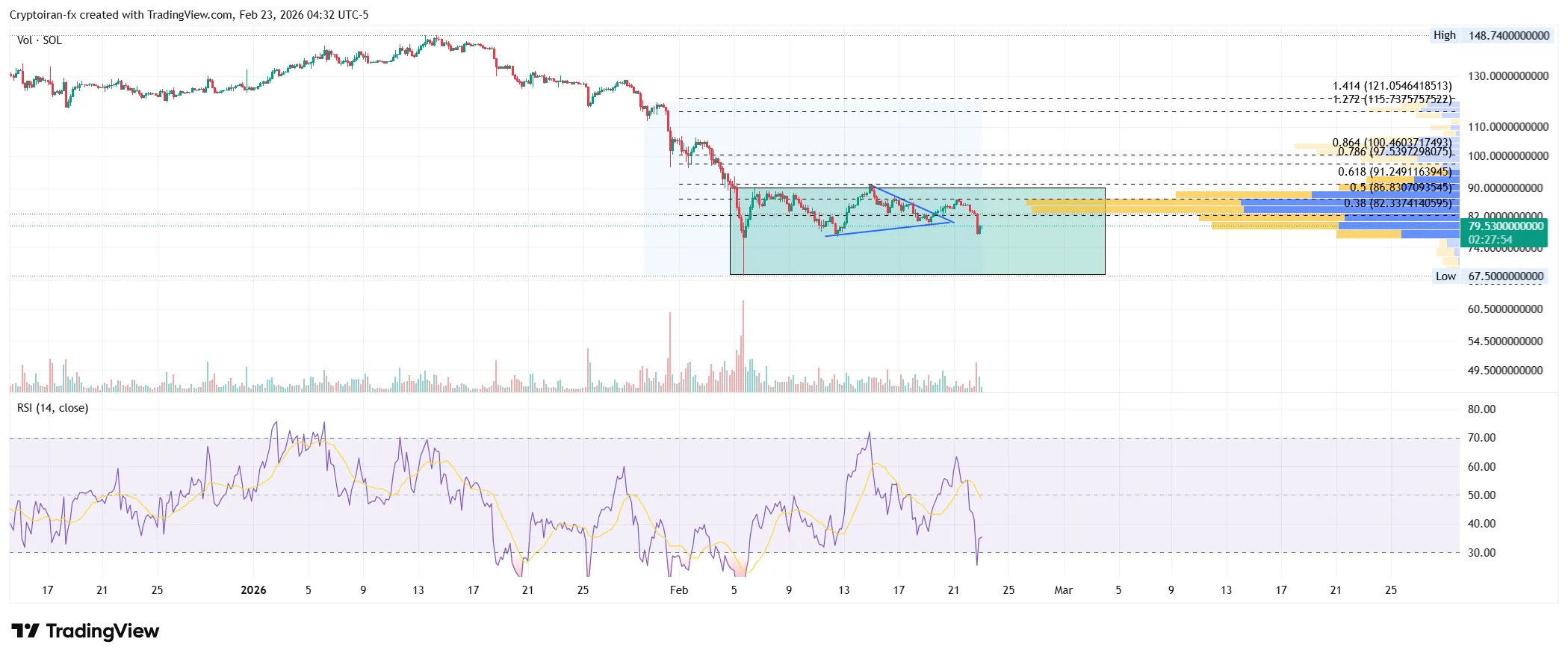Click the Low 67.50 price label

tap(1490, 276)
